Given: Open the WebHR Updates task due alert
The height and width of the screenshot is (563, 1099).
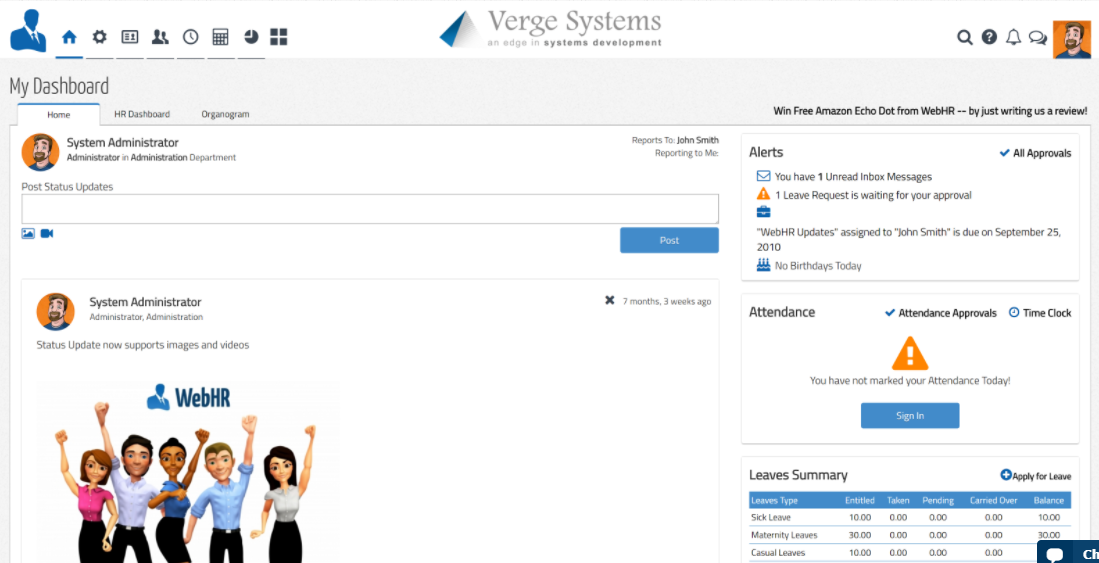Looking at the screenshot, I should (x=908, y=240).
